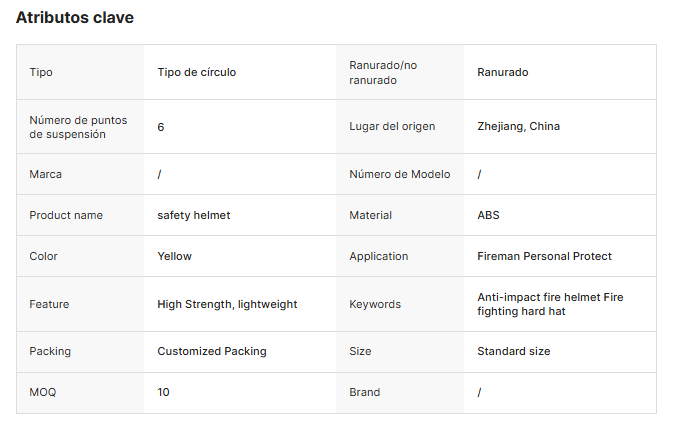Click 'Fireman Personal Protect' application value
The image size is (697, 427).
click(544, 256)
